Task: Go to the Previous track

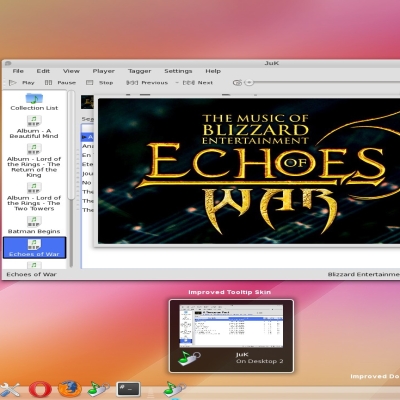Action: [147, 83]
